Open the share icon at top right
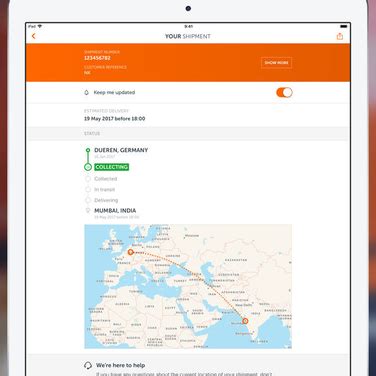This screenshot has height=376, width=376. [339, 36]
